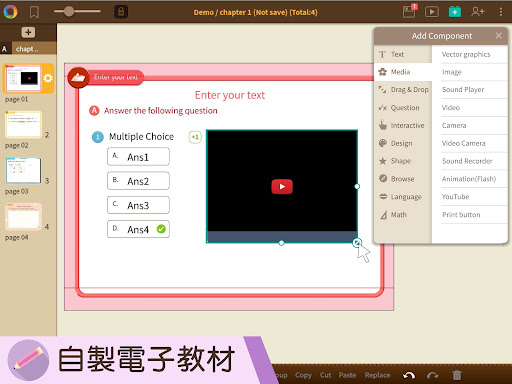Click the red chapter badge icon on slide
The width and height of the screenshot is (512, 384).
click(x=78, y=78)
